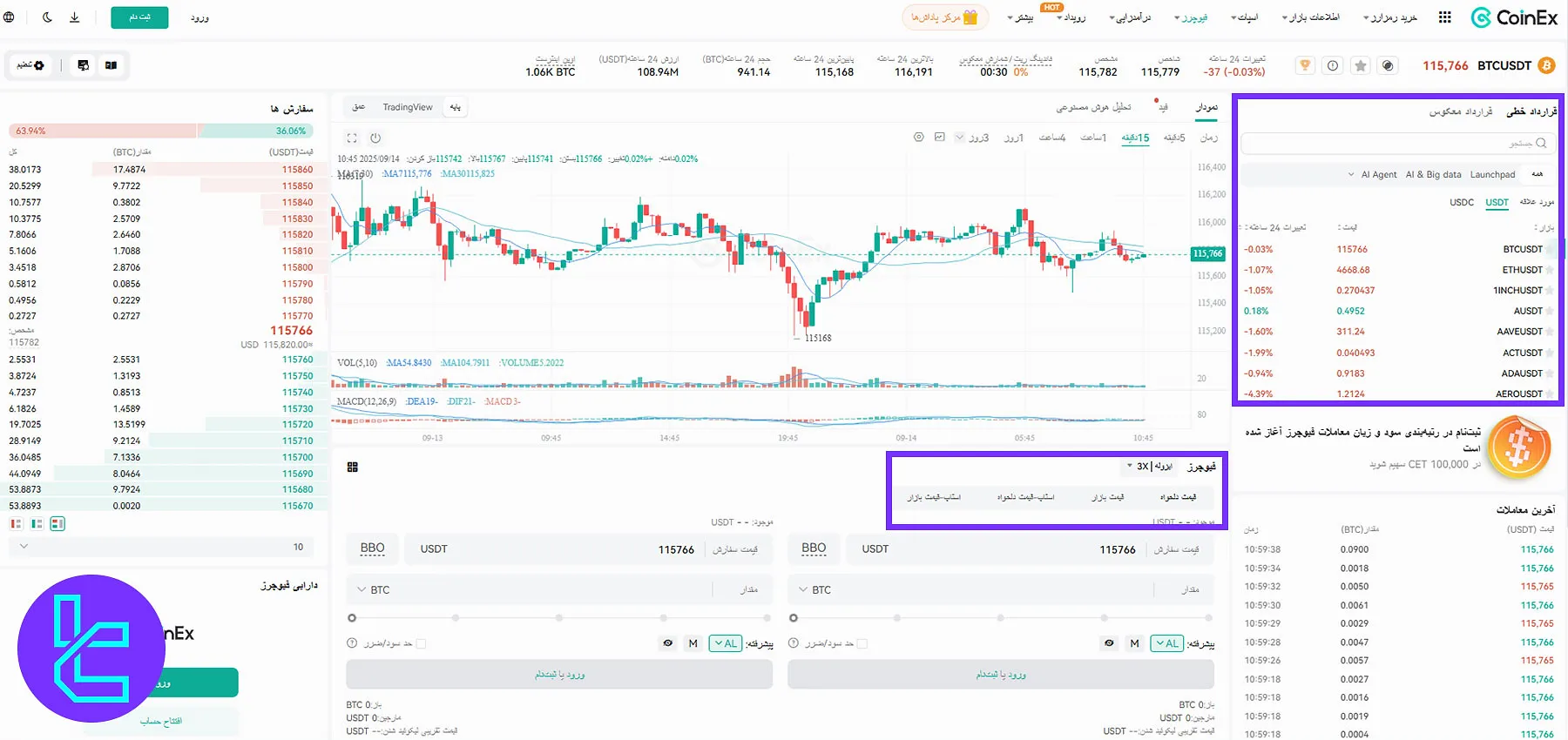
Task: Click the chart indicator icon in timeframe bar
Action: coord(939,138)
